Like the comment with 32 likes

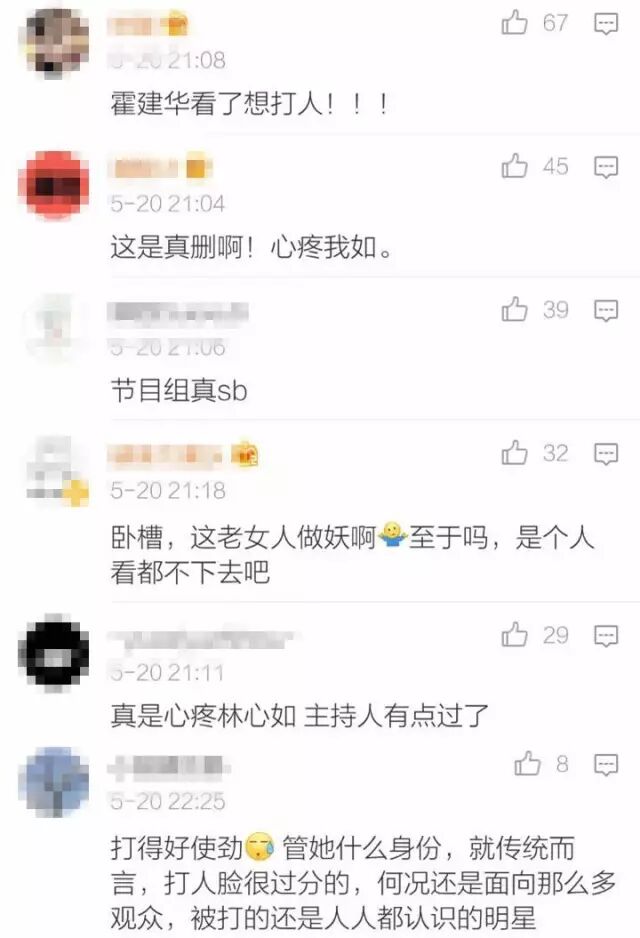click(x=514, y=453)
